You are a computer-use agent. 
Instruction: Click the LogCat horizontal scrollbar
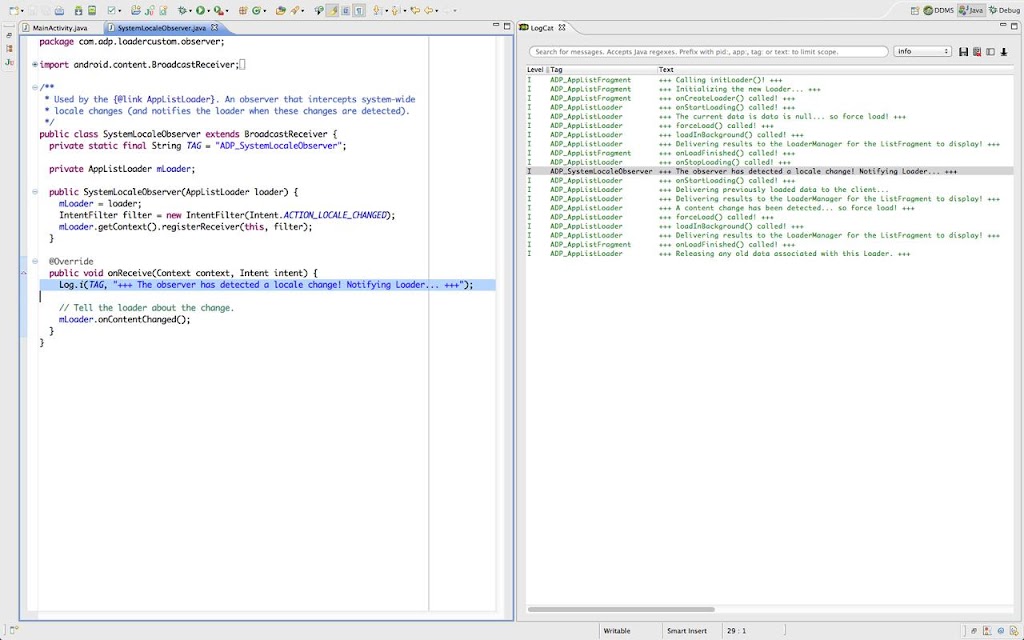point(620,609)
